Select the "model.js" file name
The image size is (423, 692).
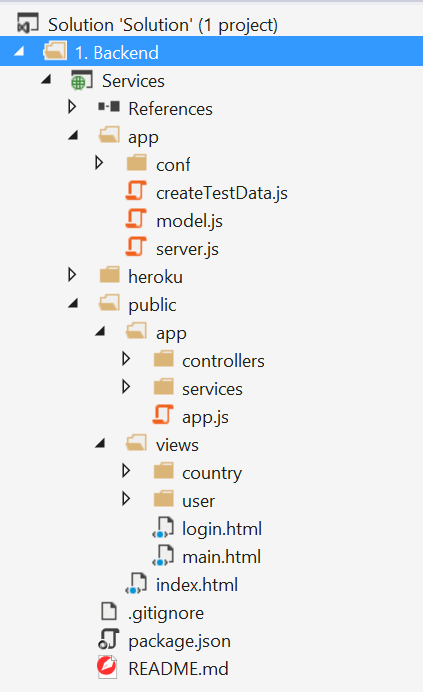tap(189, 221)
